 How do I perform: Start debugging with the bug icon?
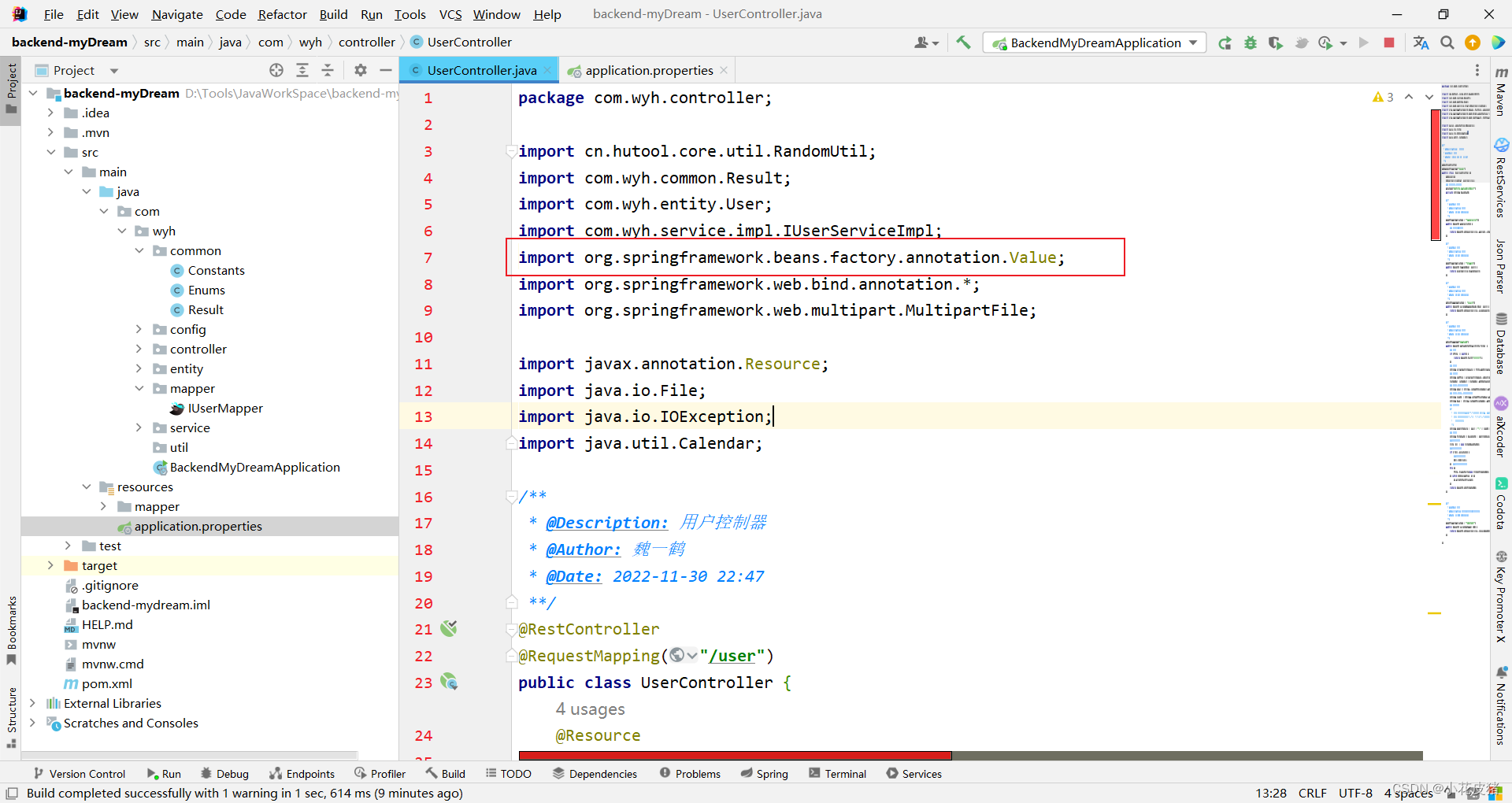[1251, 43]
